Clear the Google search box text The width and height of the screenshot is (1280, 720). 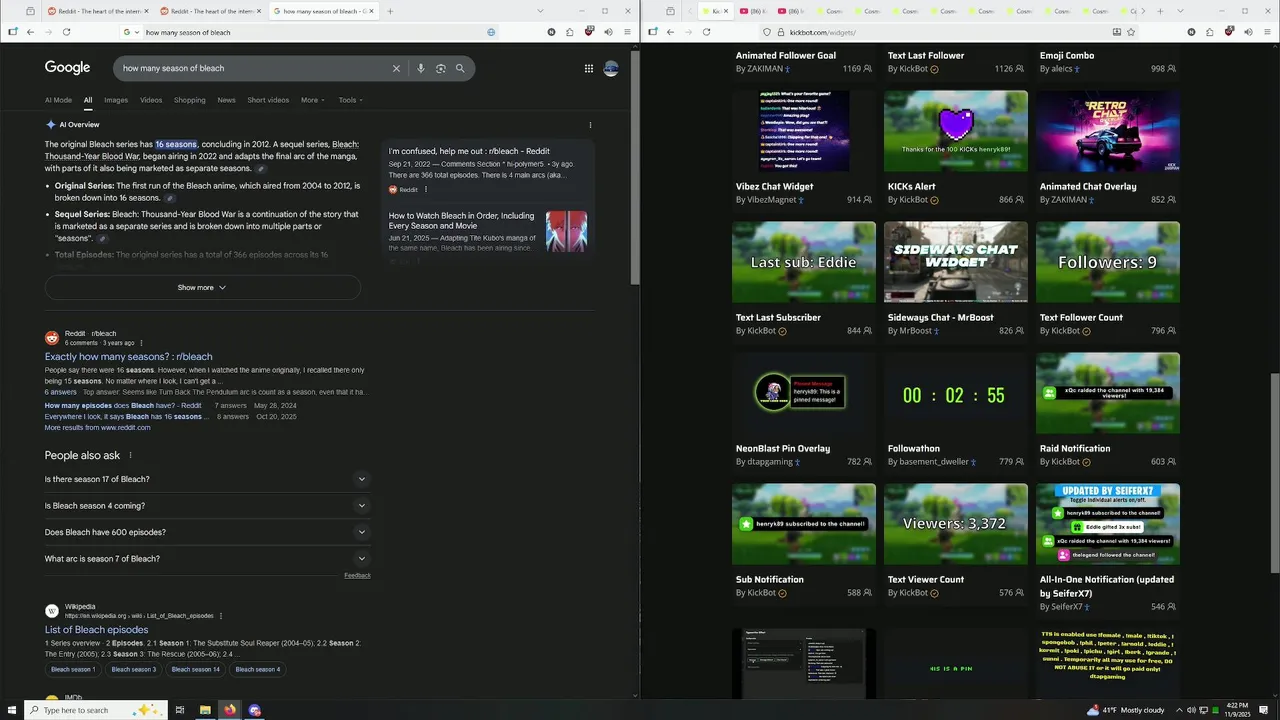(396, 68)
